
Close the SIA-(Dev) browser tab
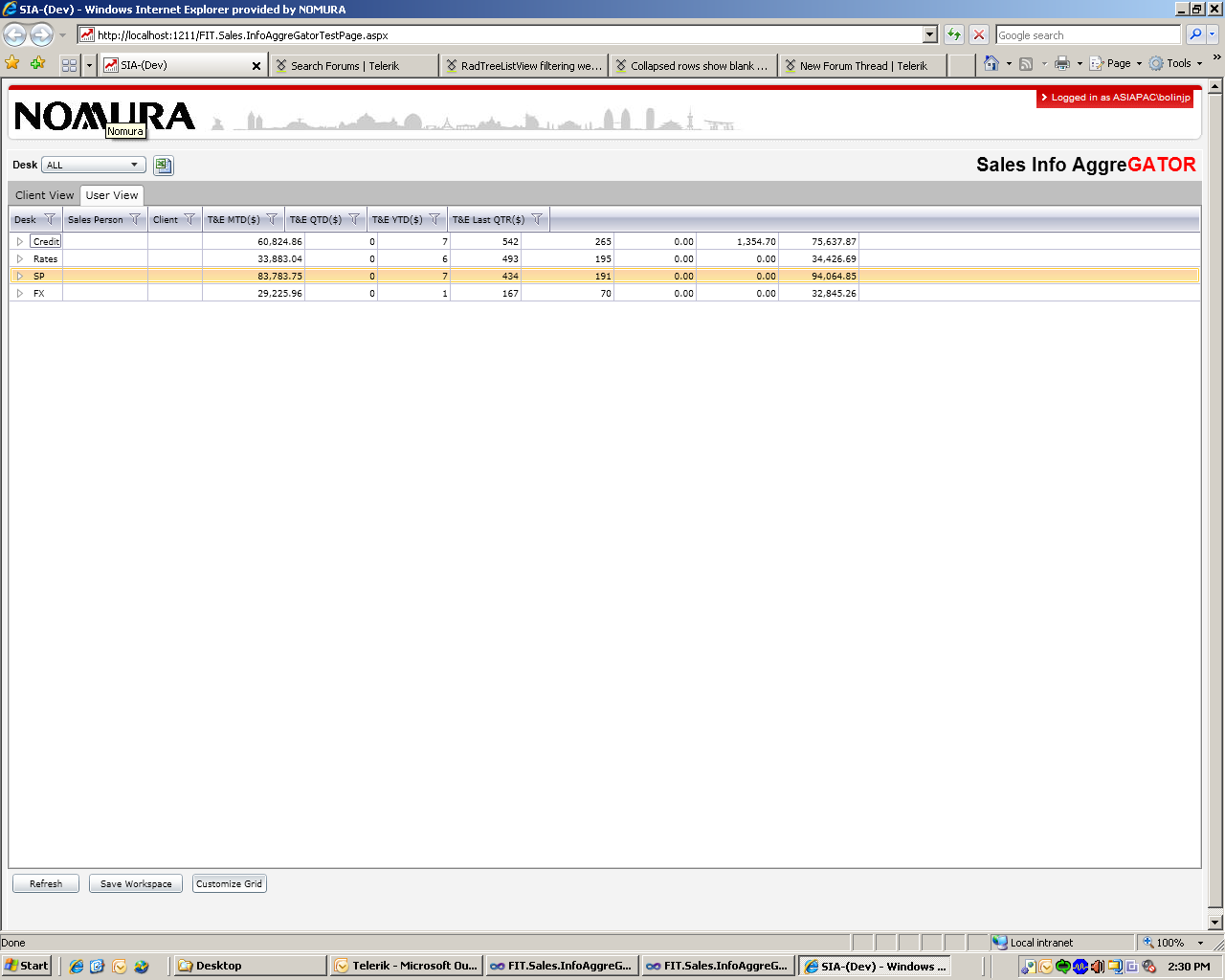[256, 66]
